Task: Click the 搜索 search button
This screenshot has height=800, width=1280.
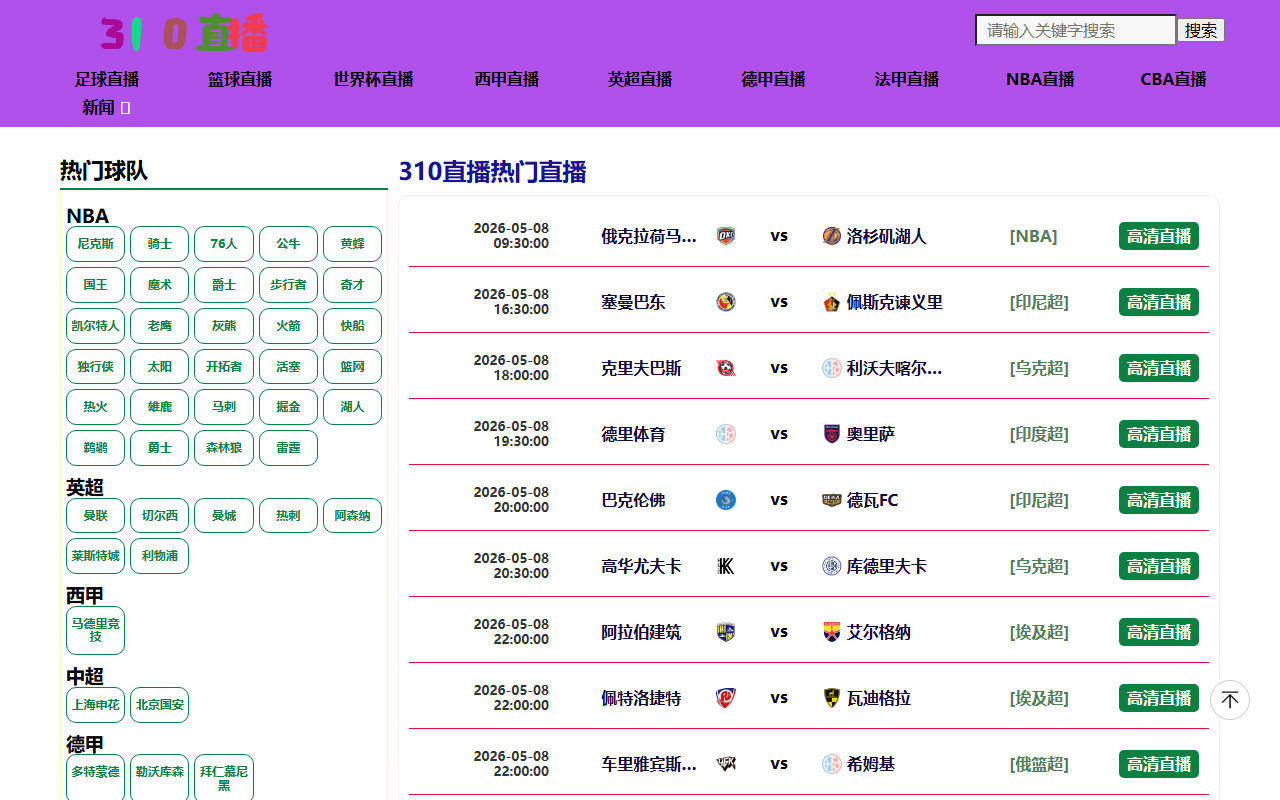Action: coord(1201,30)
